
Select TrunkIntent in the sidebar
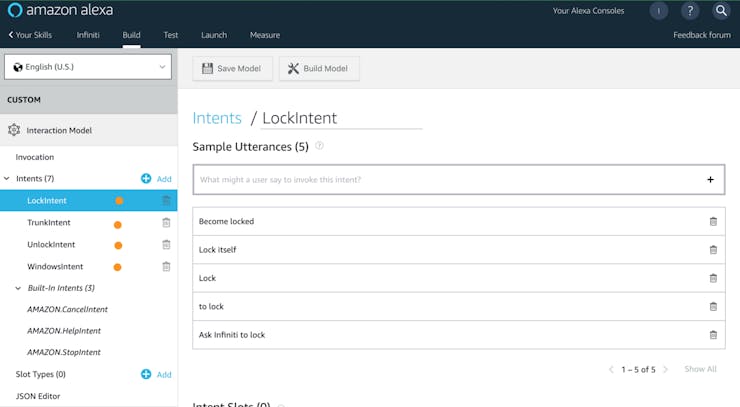click(49, 222)
